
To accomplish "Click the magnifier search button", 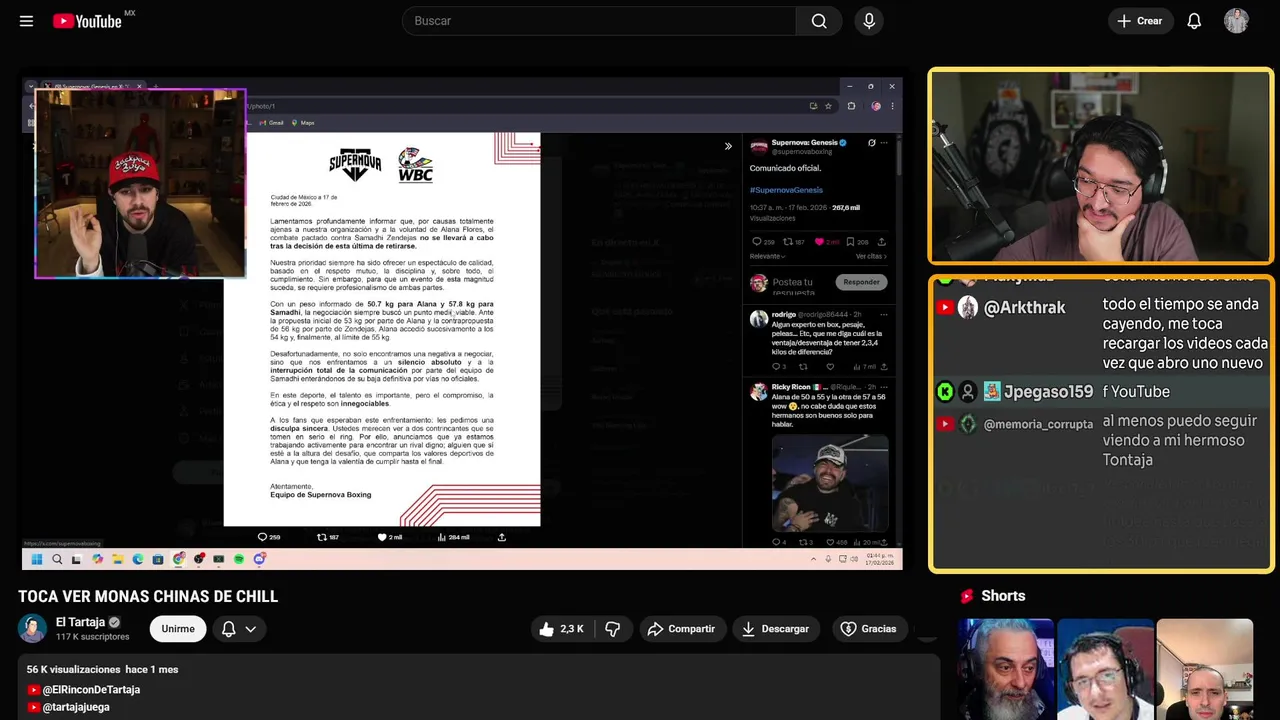I will [x=819, y=21].
